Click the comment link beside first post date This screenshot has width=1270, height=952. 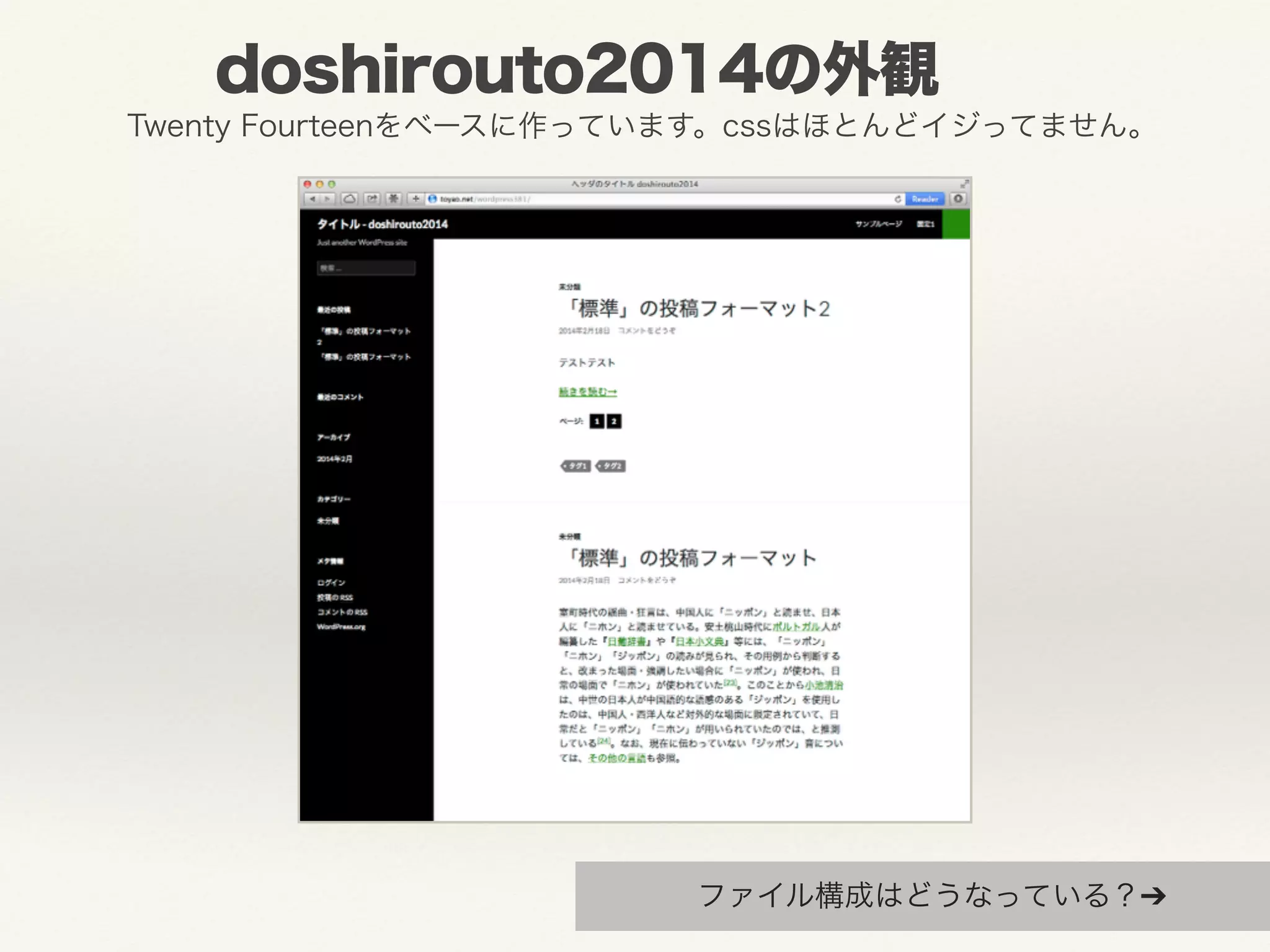(x=647, y=331)
